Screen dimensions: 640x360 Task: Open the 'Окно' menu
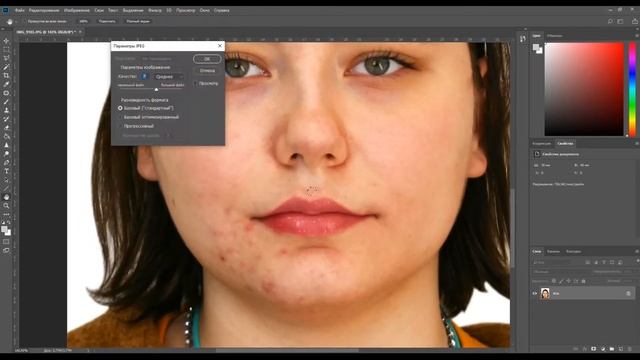coord(205,10)
